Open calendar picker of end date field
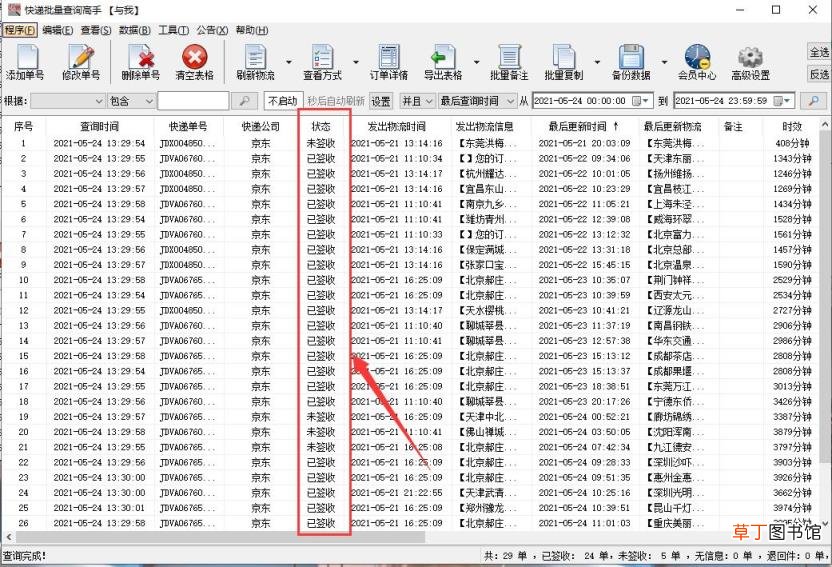 coord(782,101)
